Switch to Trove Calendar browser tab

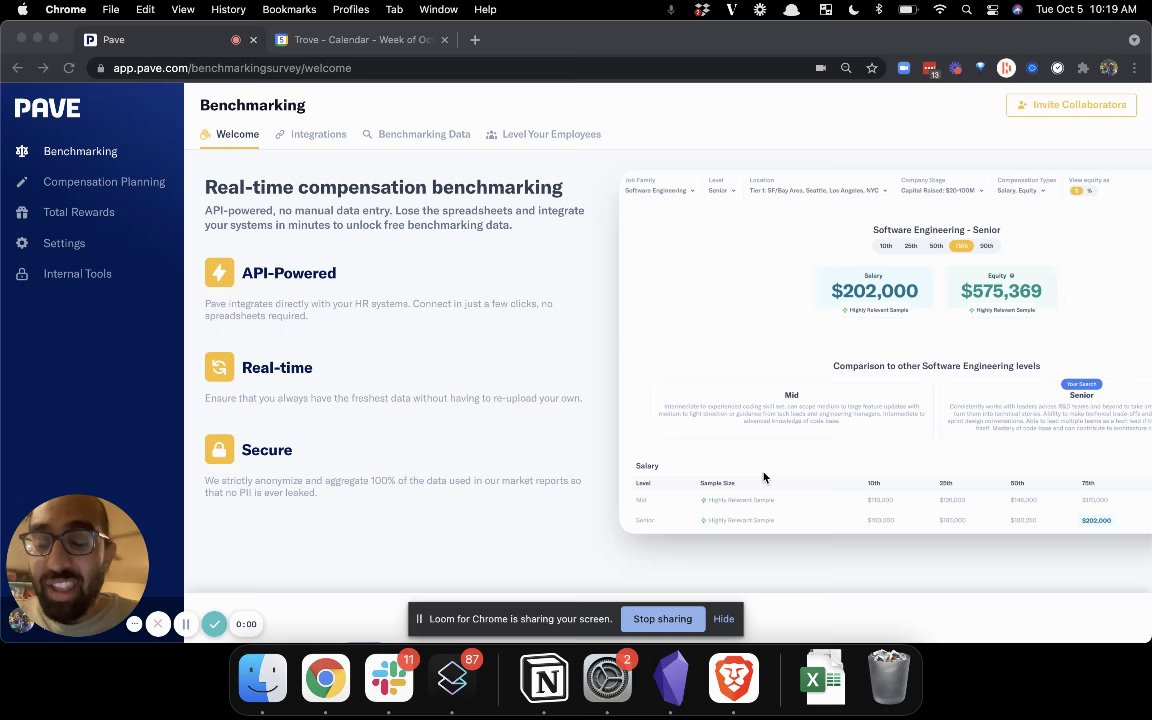[x=362, y=40]
